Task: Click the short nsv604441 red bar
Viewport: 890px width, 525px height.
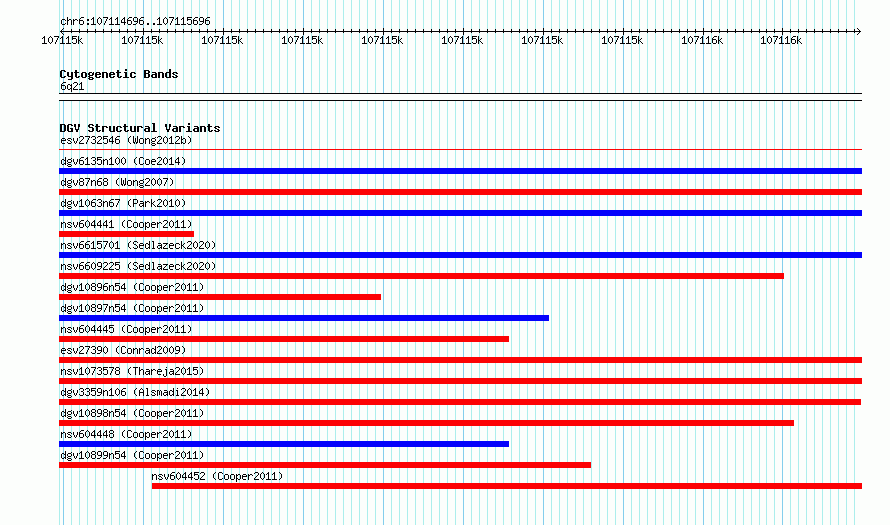Action: (x=127, y=234)
